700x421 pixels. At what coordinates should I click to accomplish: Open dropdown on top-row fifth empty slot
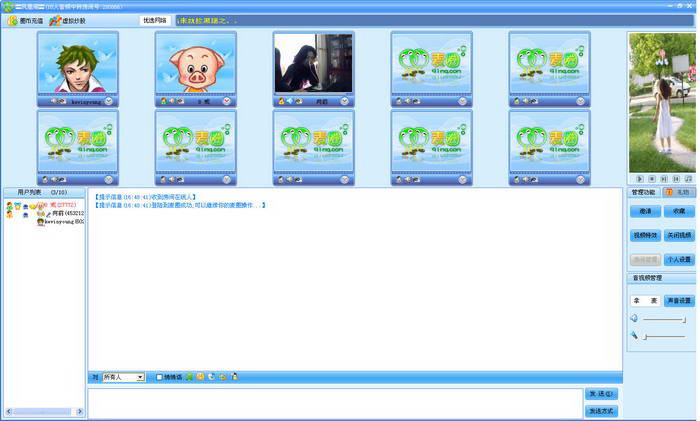click(580, 101)
